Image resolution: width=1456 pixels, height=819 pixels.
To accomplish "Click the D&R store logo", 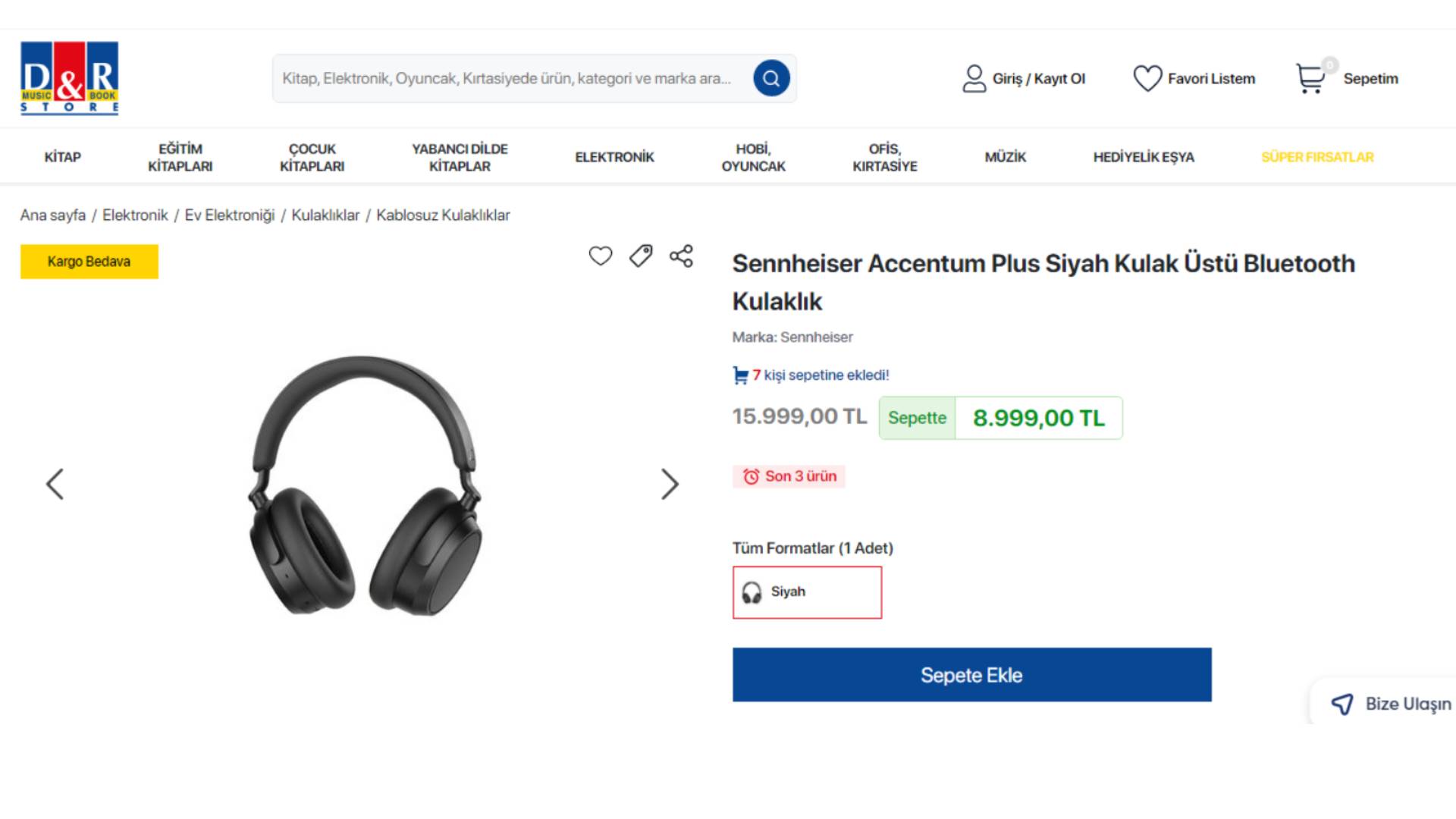I will point(69,78).
